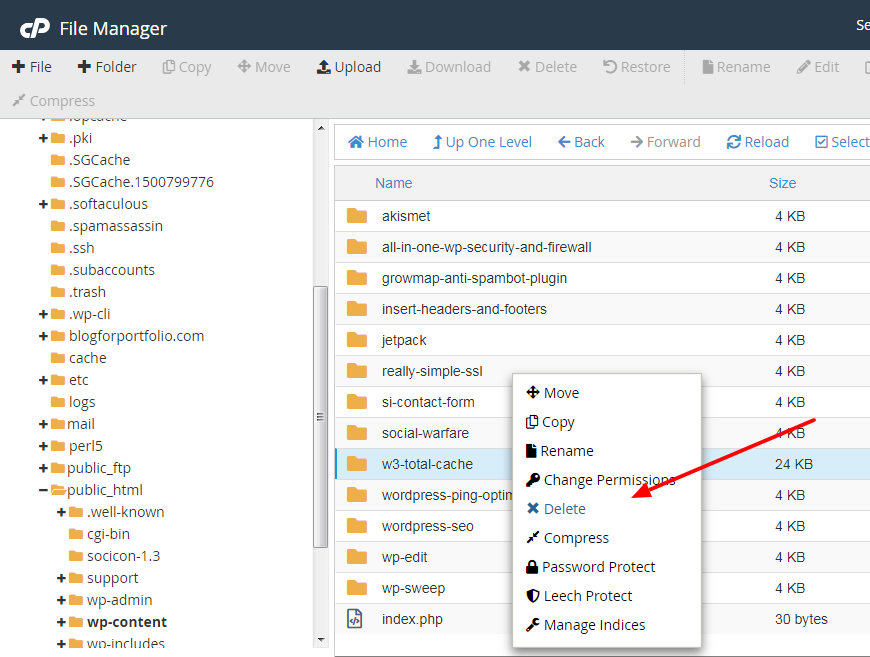The image size is (870, 657).
Task: Select the wordpress-seo folder icon
Action: pos(357,526)
